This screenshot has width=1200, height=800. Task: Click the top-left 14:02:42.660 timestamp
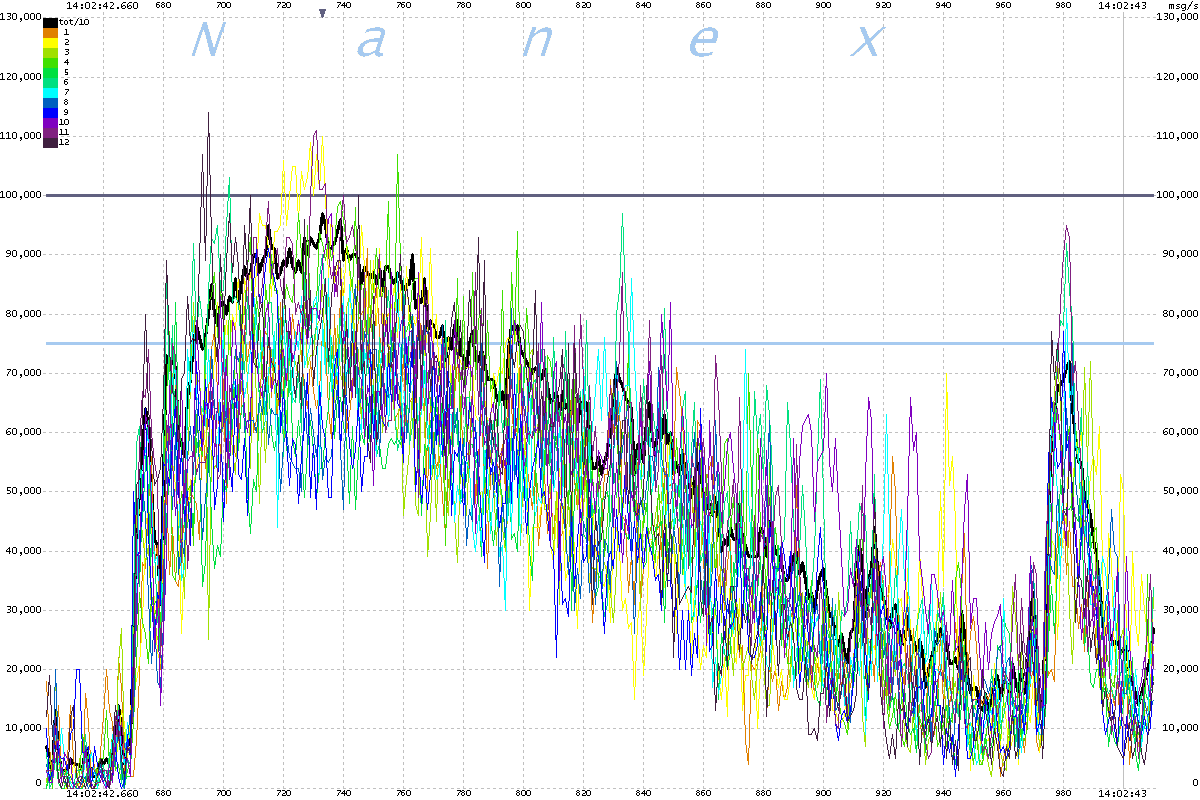click(x=103, y=5)
